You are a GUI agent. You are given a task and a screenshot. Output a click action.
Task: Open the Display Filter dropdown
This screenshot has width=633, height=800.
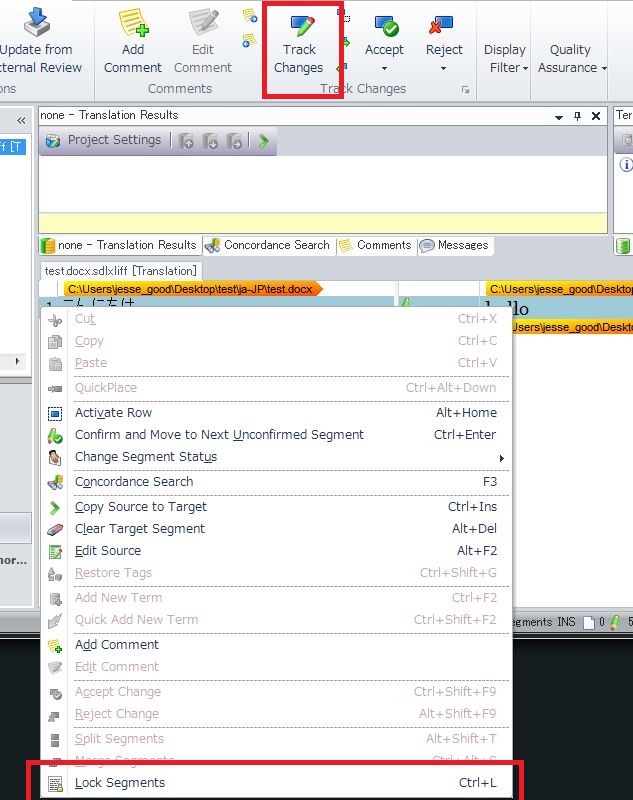[x=507, y=58]
